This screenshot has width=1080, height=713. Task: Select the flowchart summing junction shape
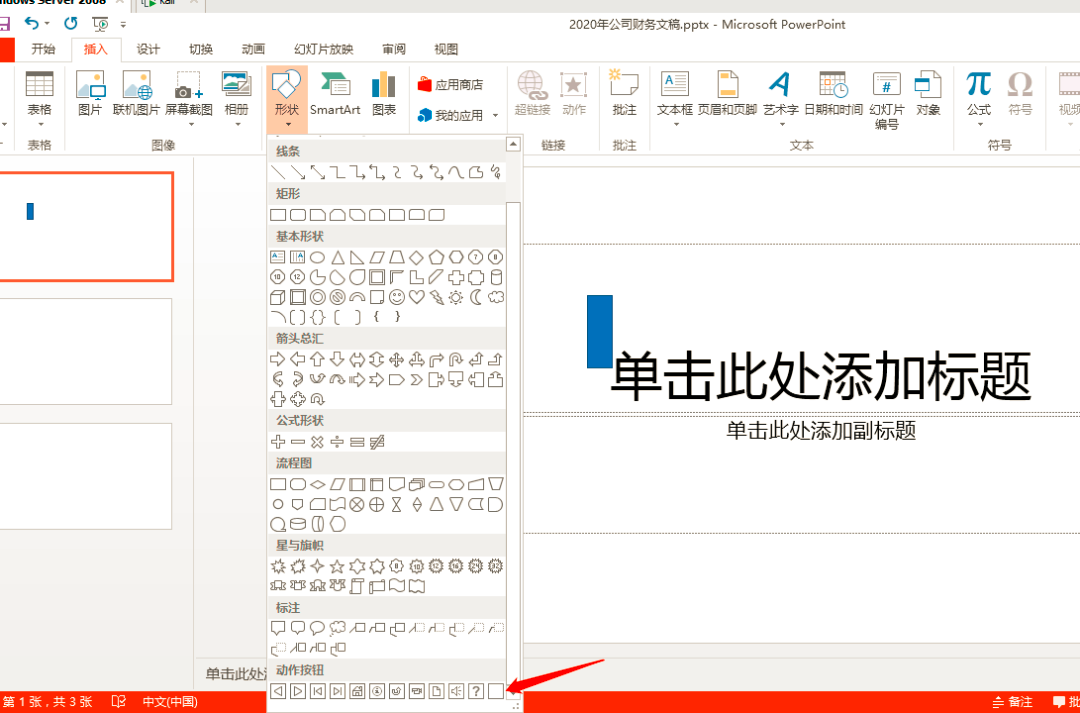(357, 504)
